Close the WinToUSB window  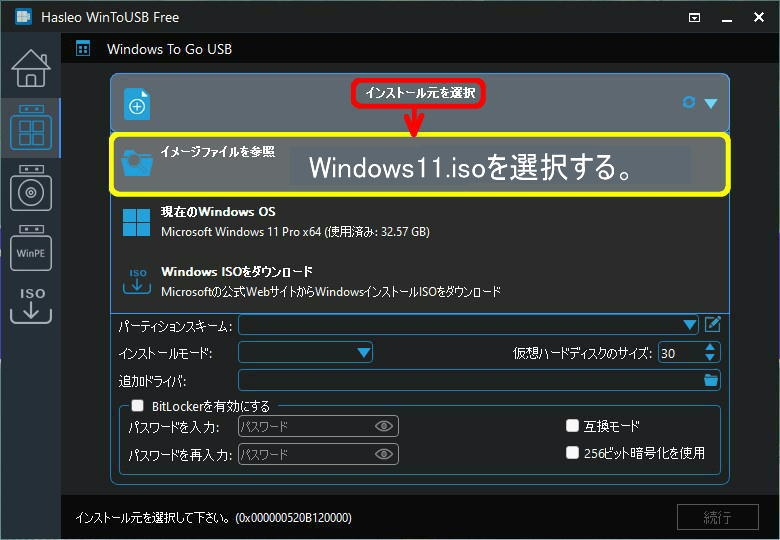coord(759,17)
